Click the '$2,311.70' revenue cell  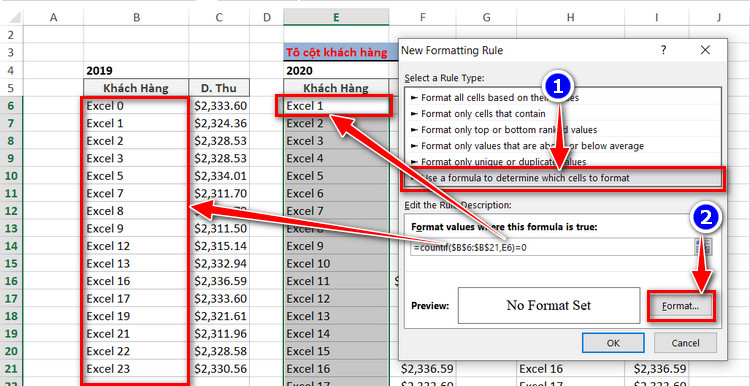(219, 193)
